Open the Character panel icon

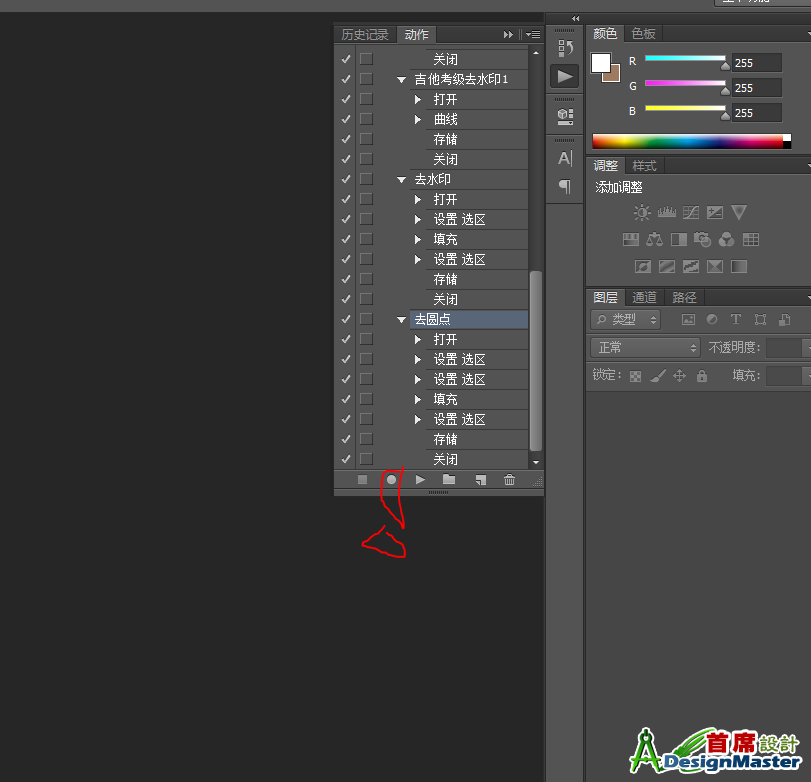(565, 158)
